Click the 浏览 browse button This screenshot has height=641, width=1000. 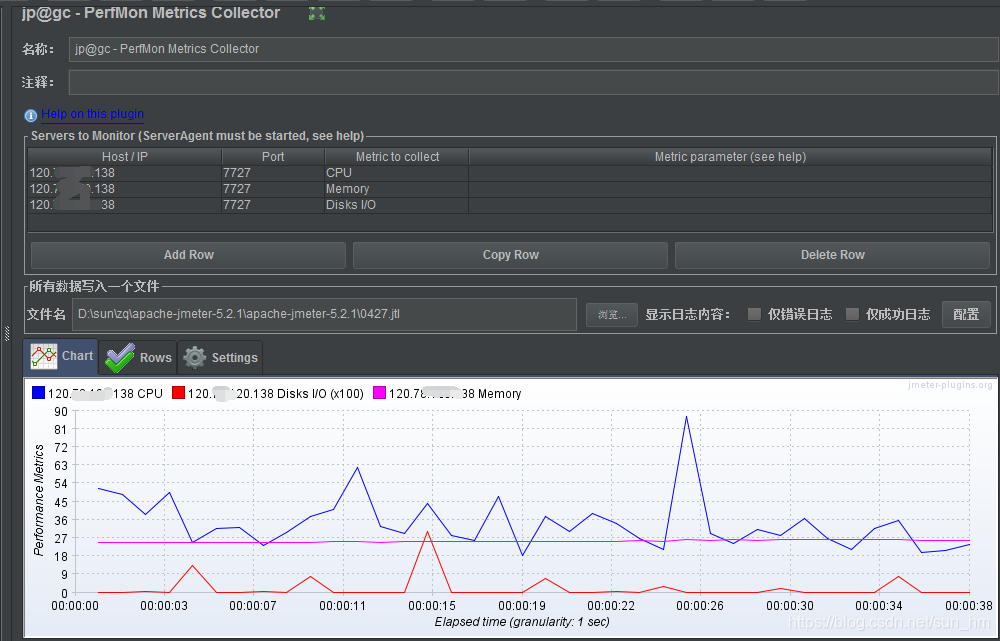[x=612, y=315]
